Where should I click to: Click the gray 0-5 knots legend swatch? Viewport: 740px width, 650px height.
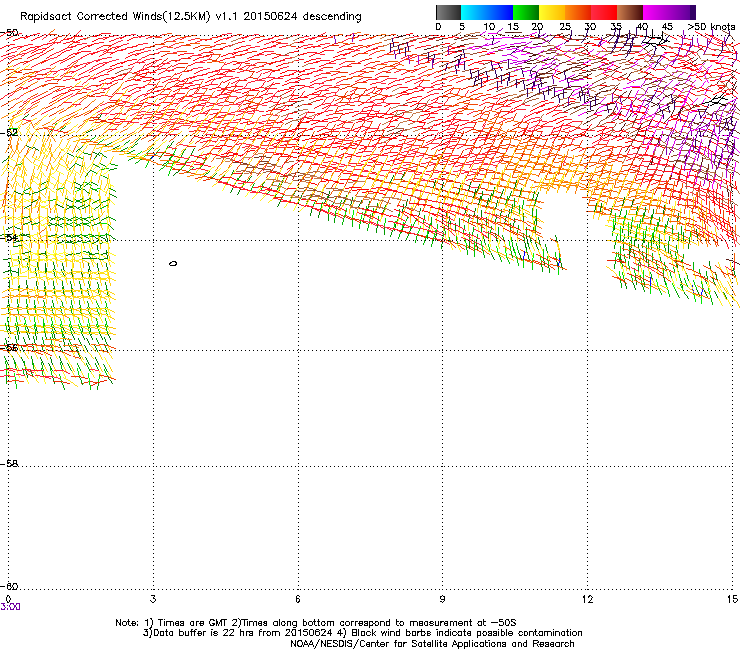pyautogui.click(x=448, y=12)
